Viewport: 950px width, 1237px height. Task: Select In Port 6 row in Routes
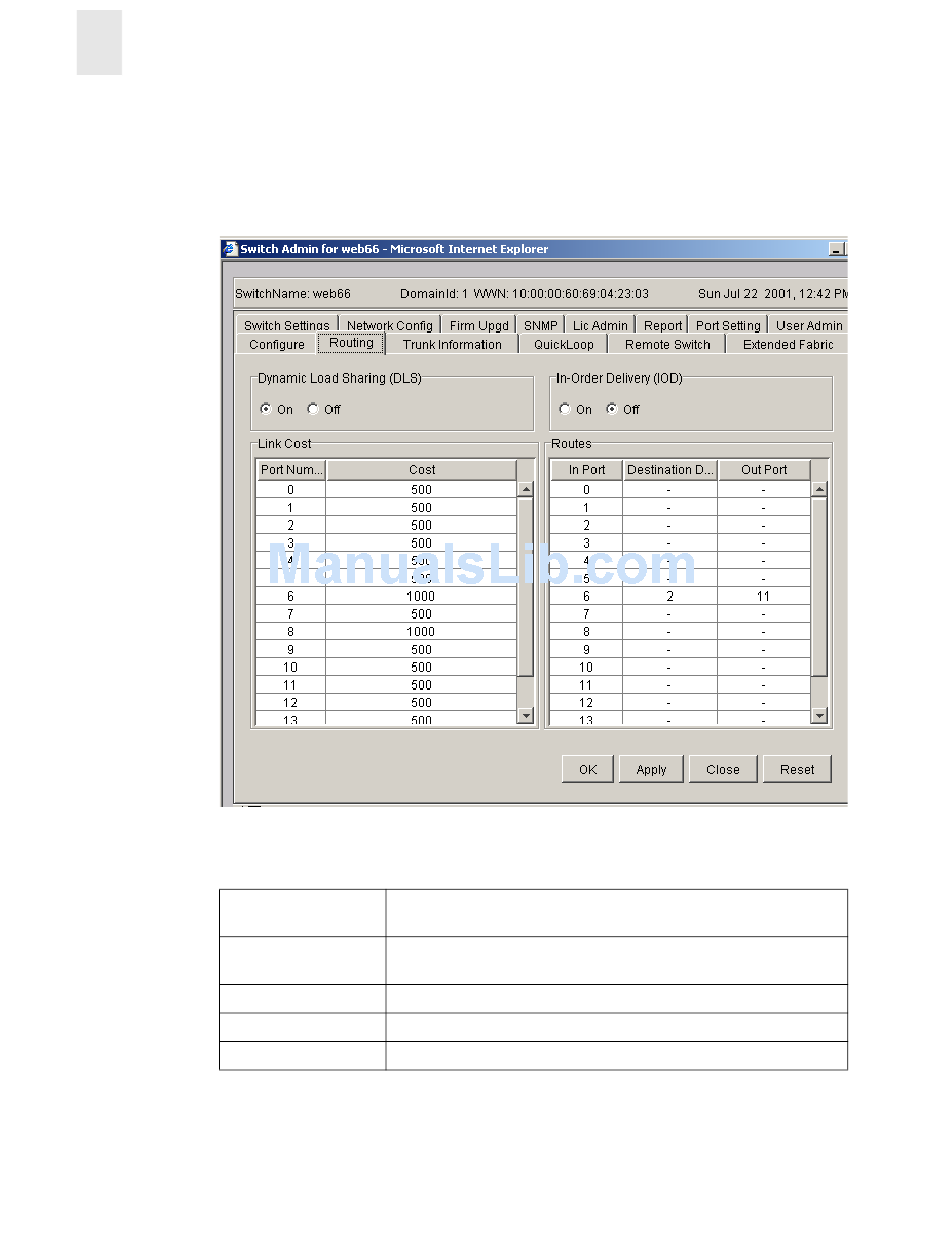(587, 596)
